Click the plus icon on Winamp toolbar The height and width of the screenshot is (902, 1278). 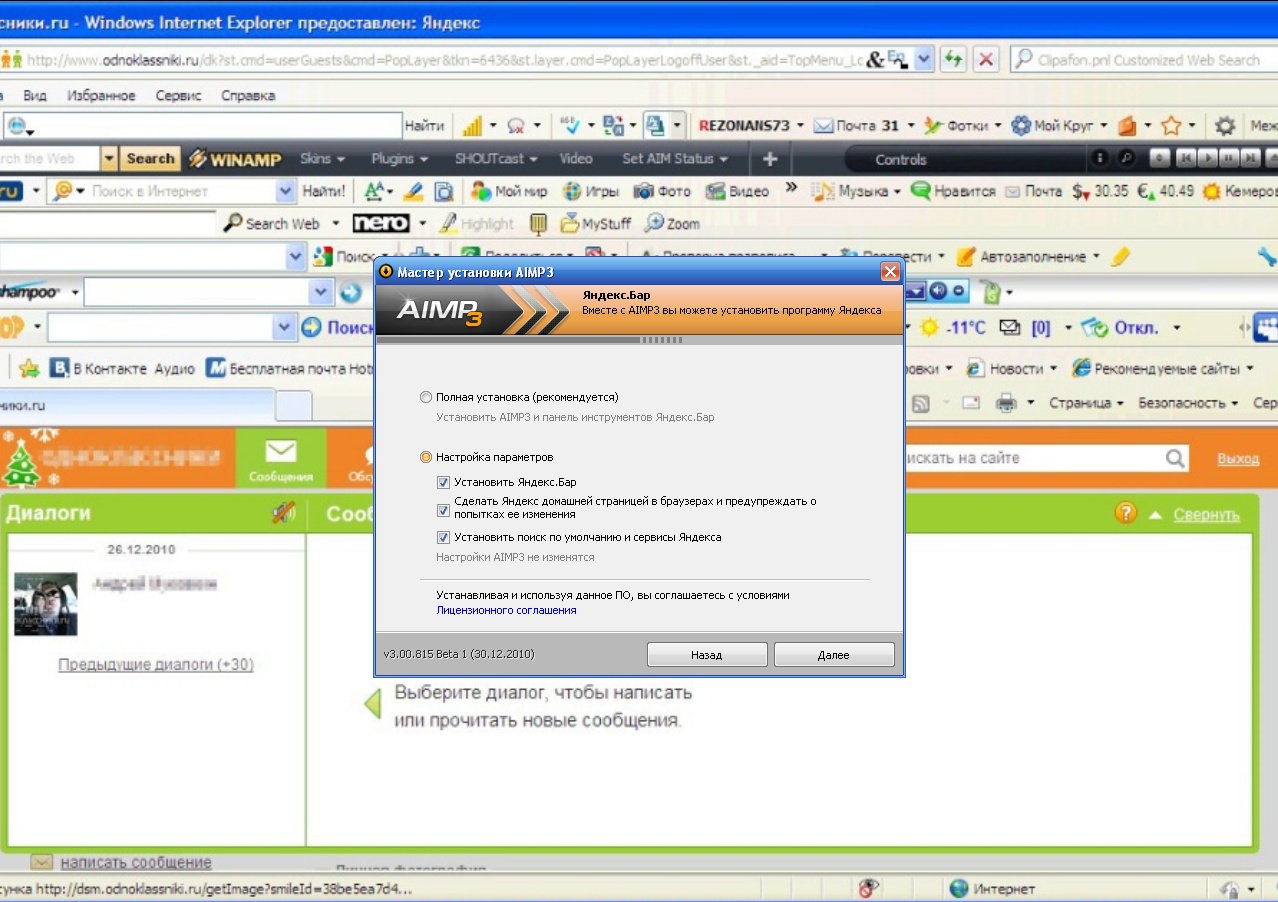(770, 159)
